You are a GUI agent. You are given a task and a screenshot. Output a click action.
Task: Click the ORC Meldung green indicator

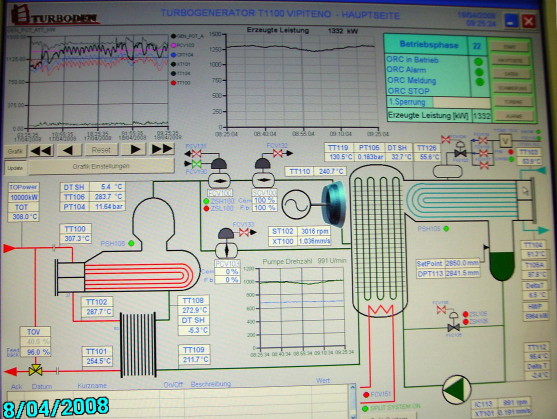tap(480, 82)
